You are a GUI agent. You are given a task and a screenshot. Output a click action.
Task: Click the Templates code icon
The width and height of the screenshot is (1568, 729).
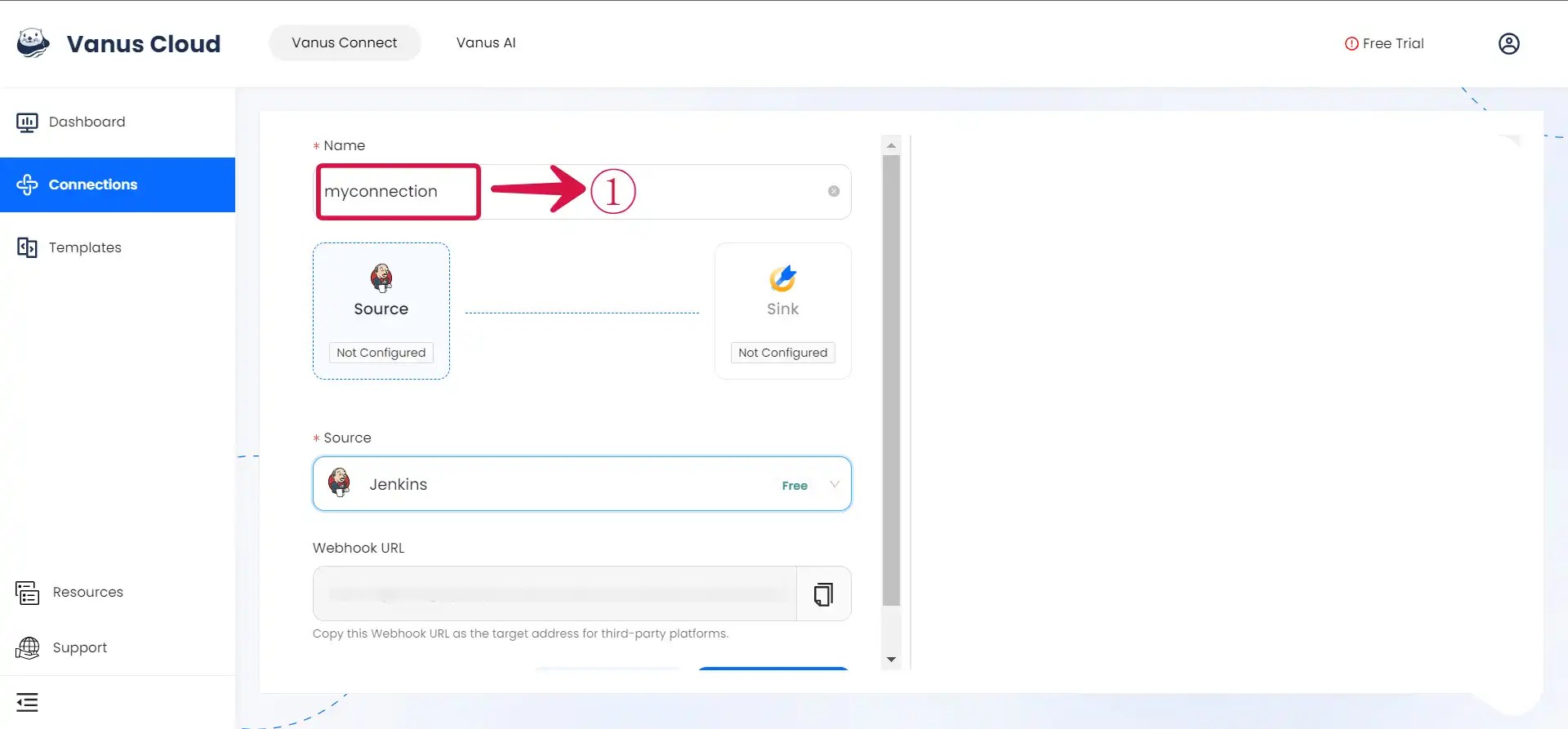27,247
